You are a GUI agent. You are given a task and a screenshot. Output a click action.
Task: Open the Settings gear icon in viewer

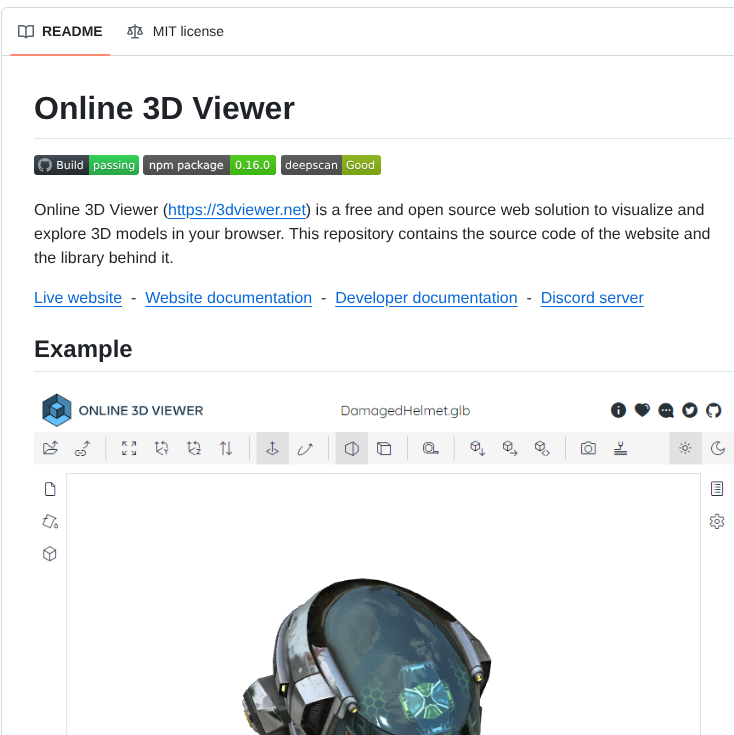point(717,521)
